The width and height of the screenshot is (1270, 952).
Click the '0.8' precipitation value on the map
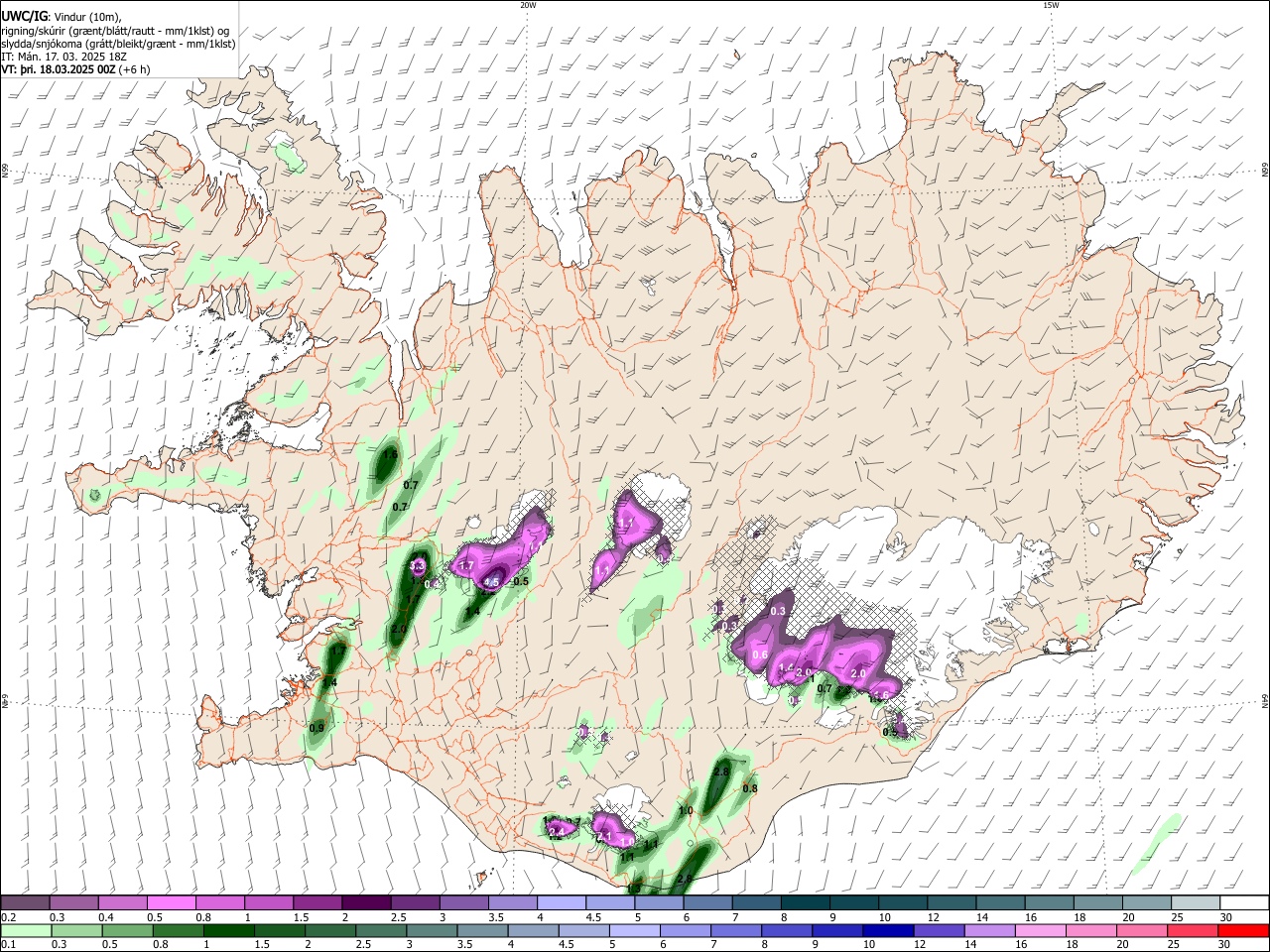[750, 788]
